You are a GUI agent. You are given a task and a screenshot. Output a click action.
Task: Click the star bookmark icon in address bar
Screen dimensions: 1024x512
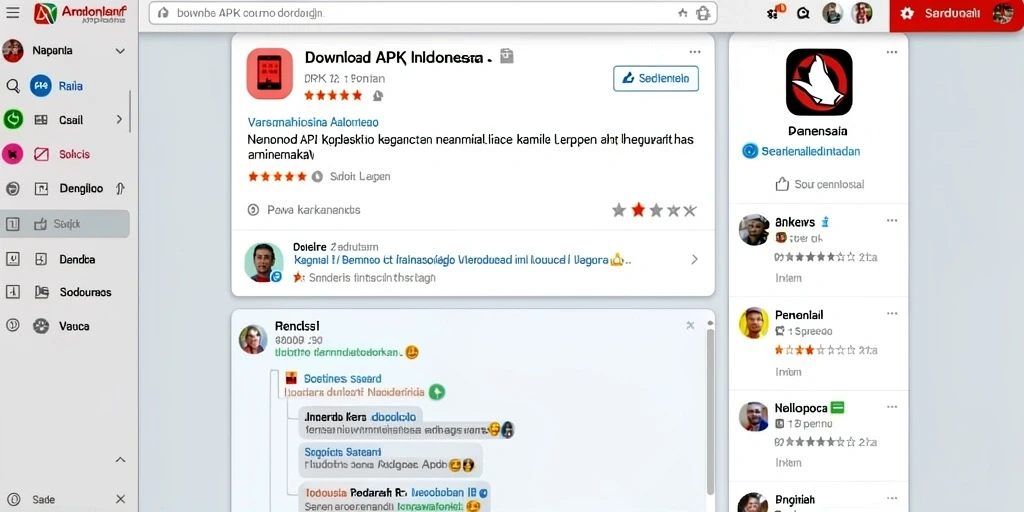[x=682, y=13]
